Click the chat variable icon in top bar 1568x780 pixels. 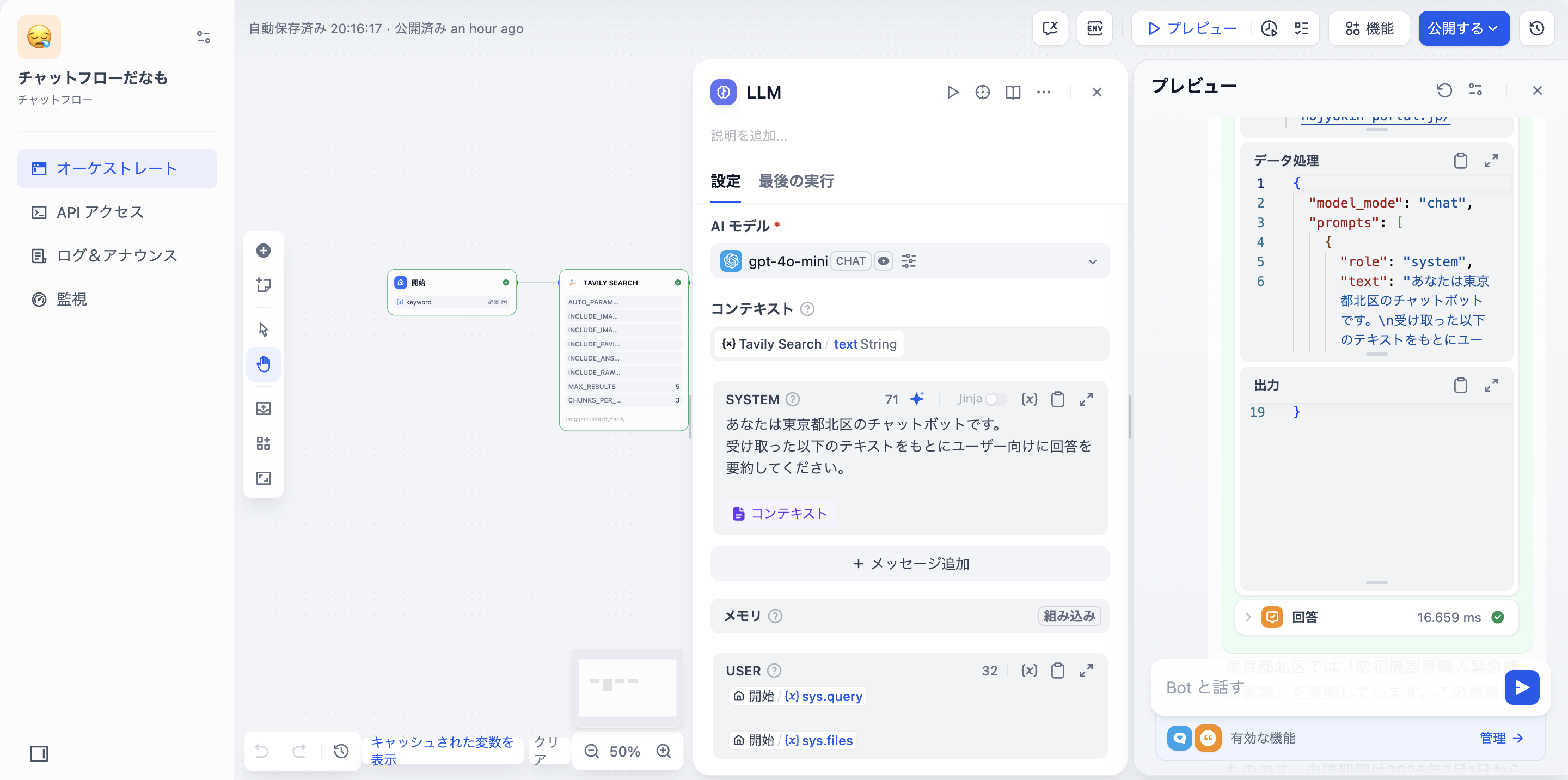click(x=1051, y=29)
